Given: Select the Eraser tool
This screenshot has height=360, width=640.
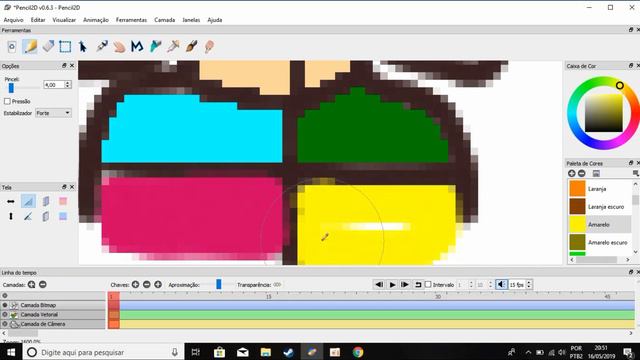Looking at the screenshot, I should pyautogui.click(x=48, y=47).
